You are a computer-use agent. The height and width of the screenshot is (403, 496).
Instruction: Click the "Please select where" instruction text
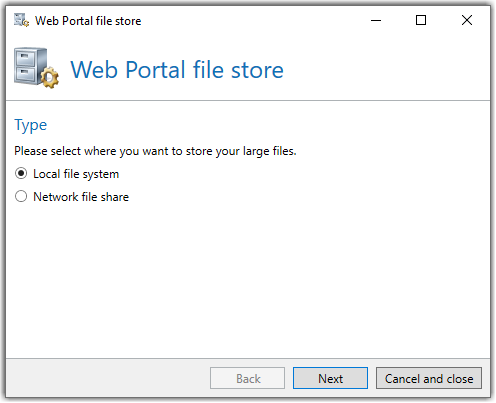[x=155, y=151]
